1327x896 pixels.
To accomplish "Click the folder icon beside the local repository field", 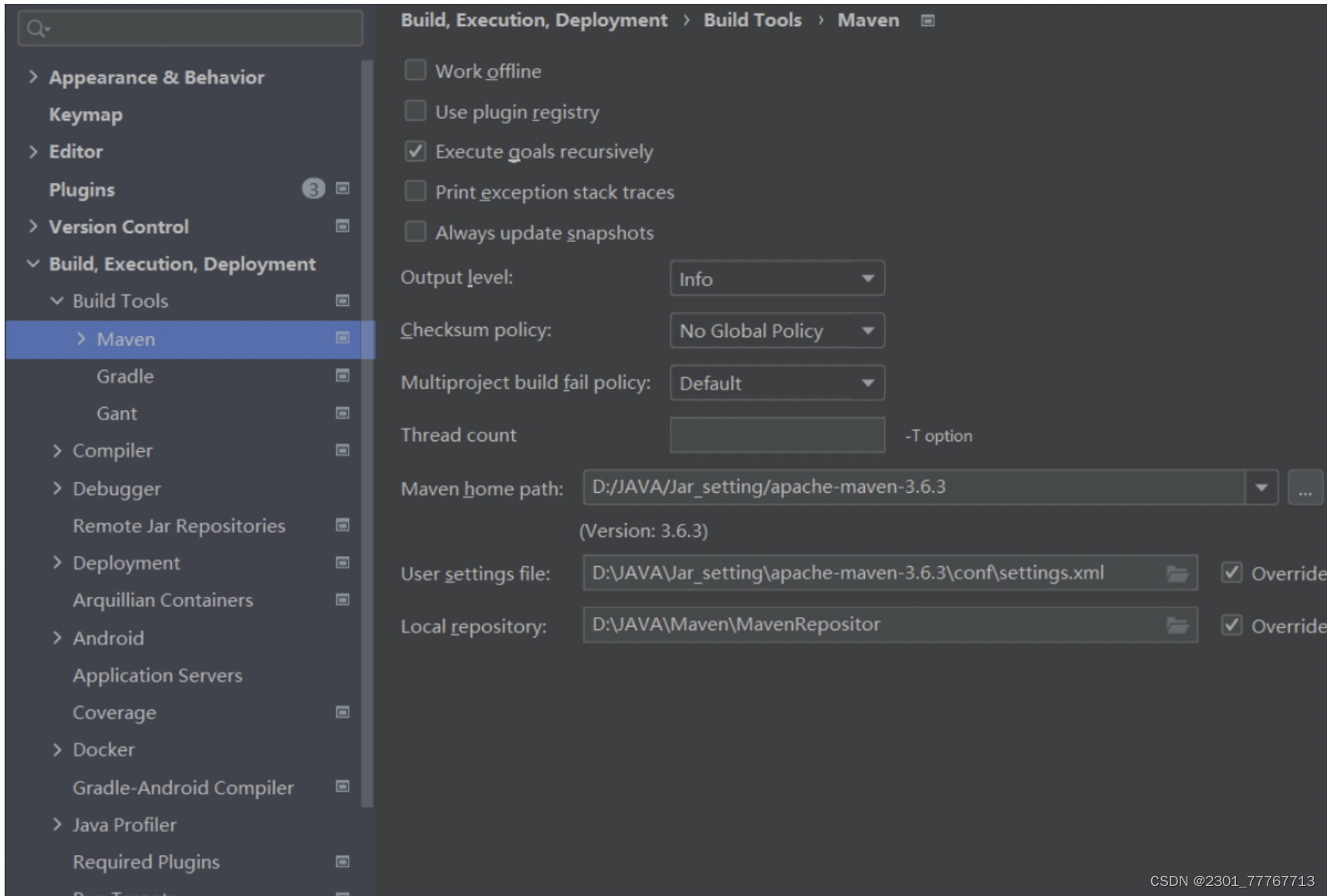I will point(1177,625).
